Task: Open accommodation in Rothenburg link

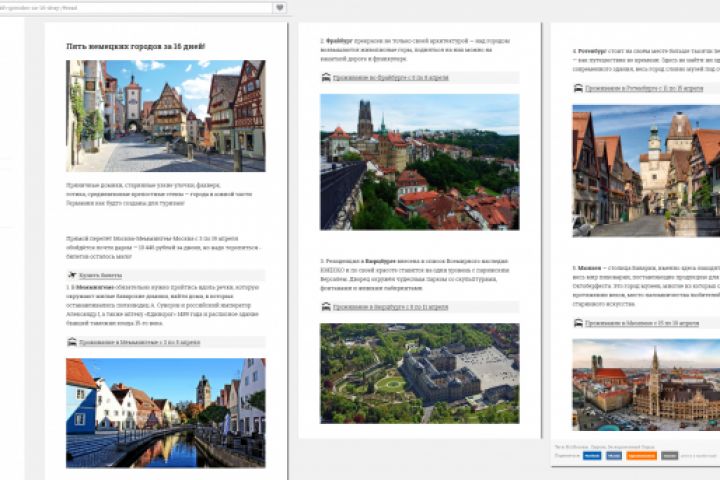Action: pyautogui.click(x=644, y=88)
